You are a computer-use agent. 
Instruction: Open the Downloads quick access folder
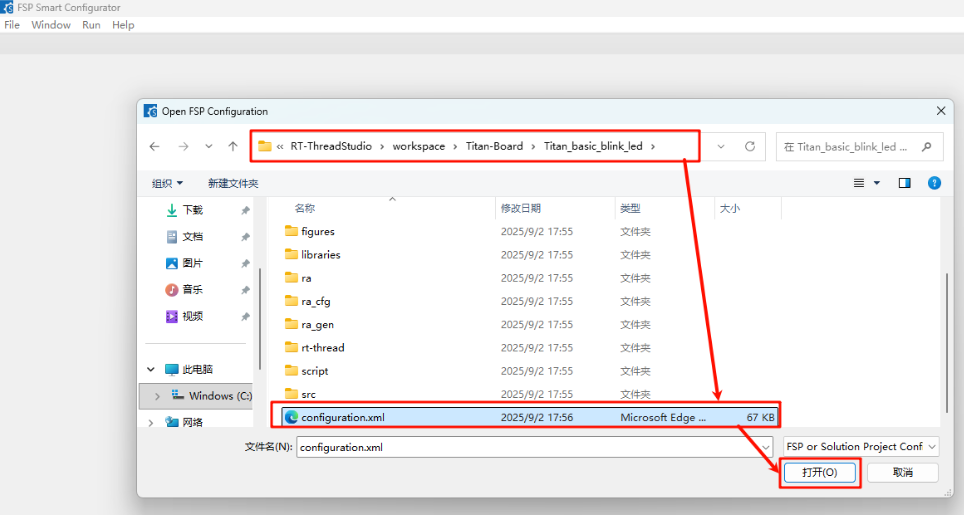pyautogui.click(x=192, y=210)
